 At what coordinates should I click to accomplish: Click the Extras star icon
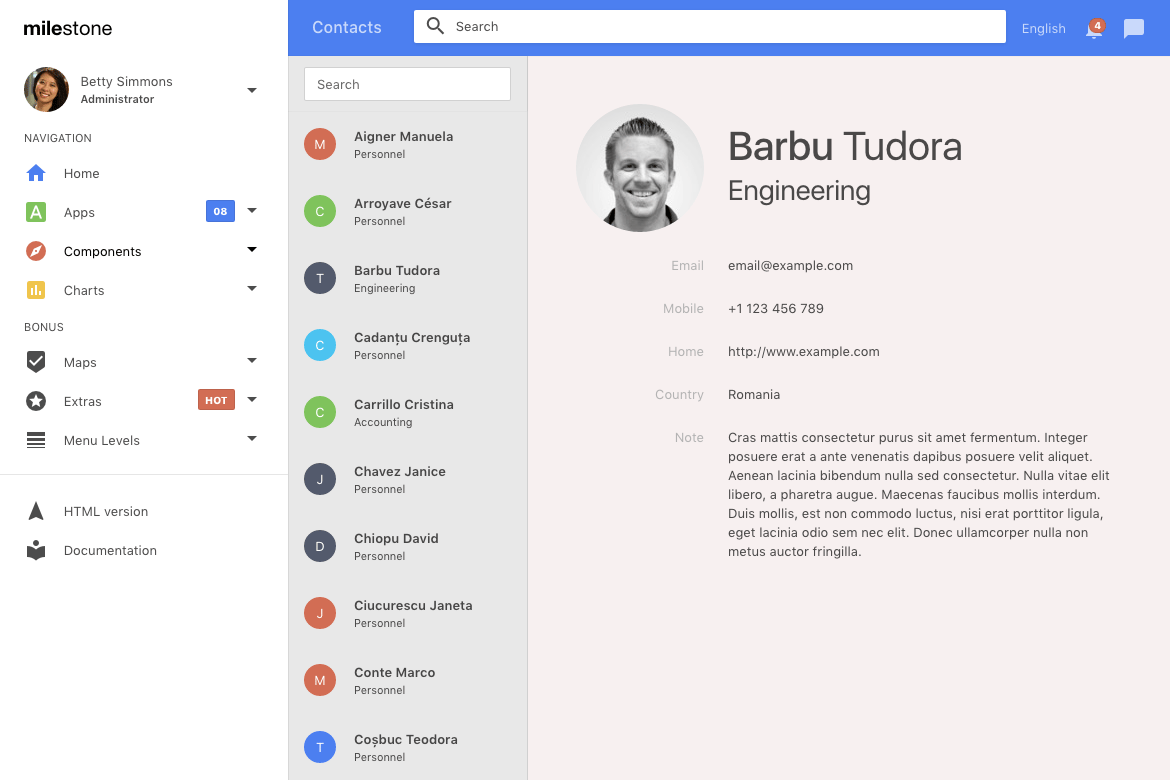click(36, 401)
